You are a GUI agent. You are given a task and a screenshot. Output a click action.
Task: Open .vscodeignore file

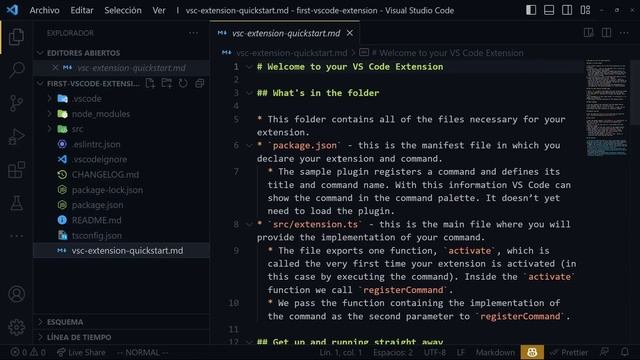pos(99,159)
